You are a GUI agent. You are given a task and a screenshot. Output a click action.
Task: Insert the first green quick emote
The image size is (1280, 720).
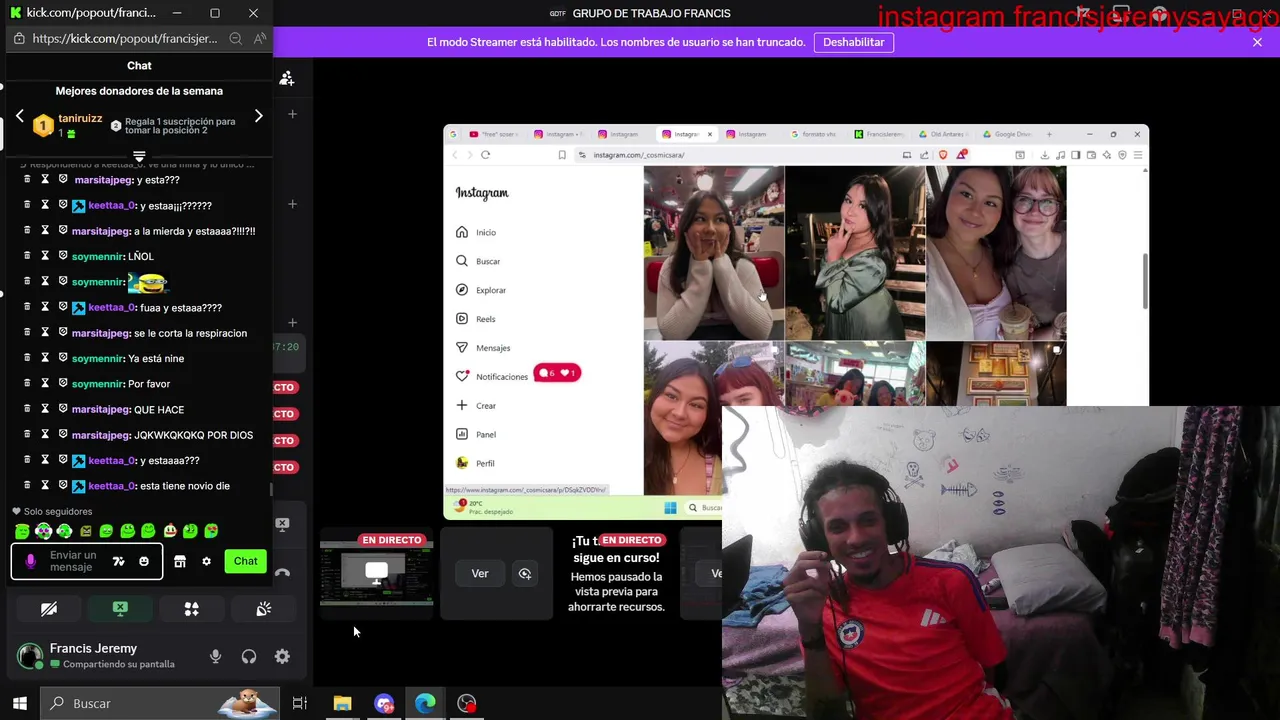click(x=22, y=531)
